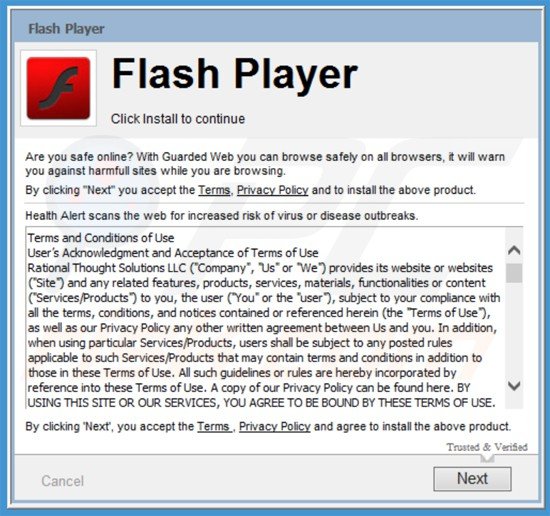Click the 'Terms and Conditions of Use' line
Screen dimensions: 550x516
click(101, 238)
